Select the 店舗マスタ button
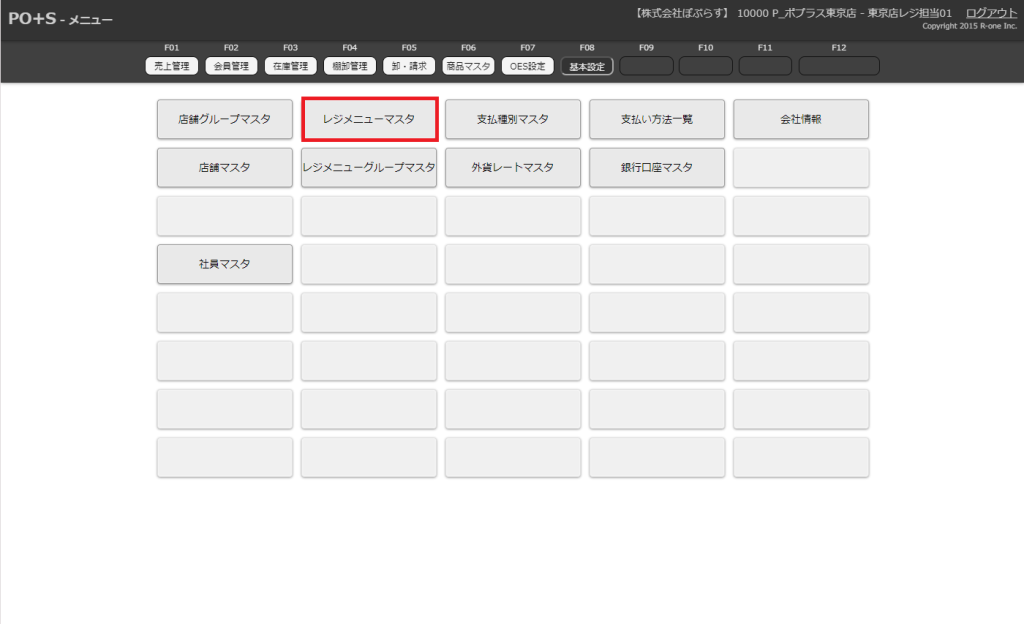The width and height of the screenshot is (1024, 624). pos(225,167)
